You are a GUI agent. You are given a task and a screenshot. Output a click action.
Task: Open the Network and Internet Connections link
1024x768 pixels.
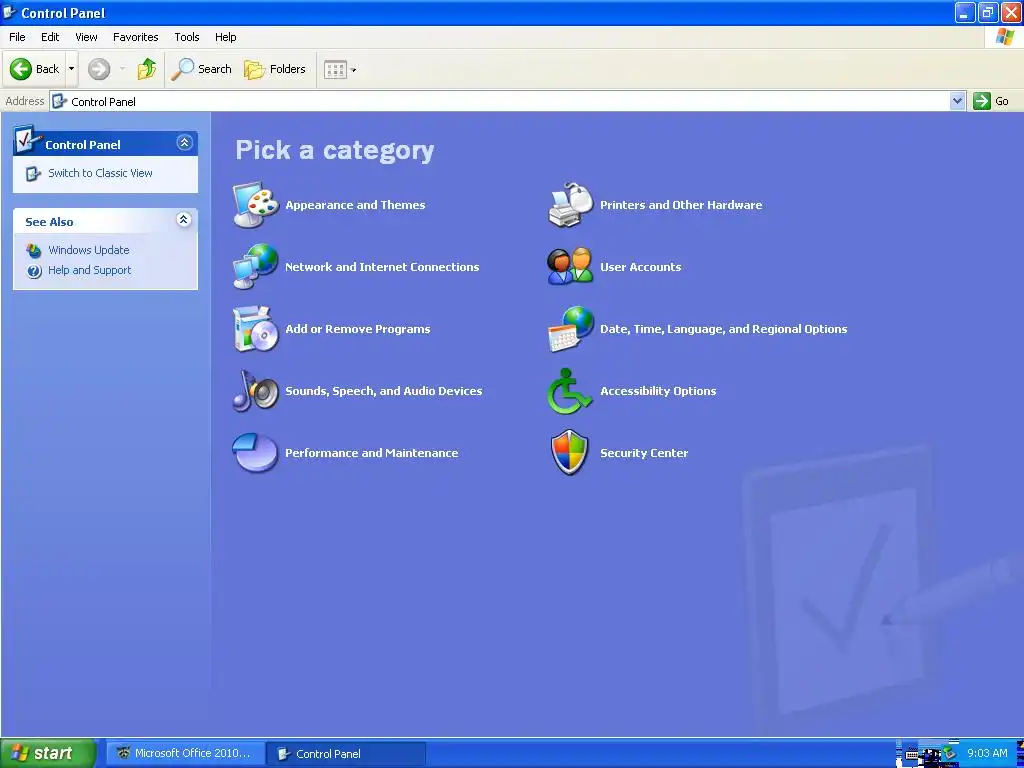[x=382, y=266]
